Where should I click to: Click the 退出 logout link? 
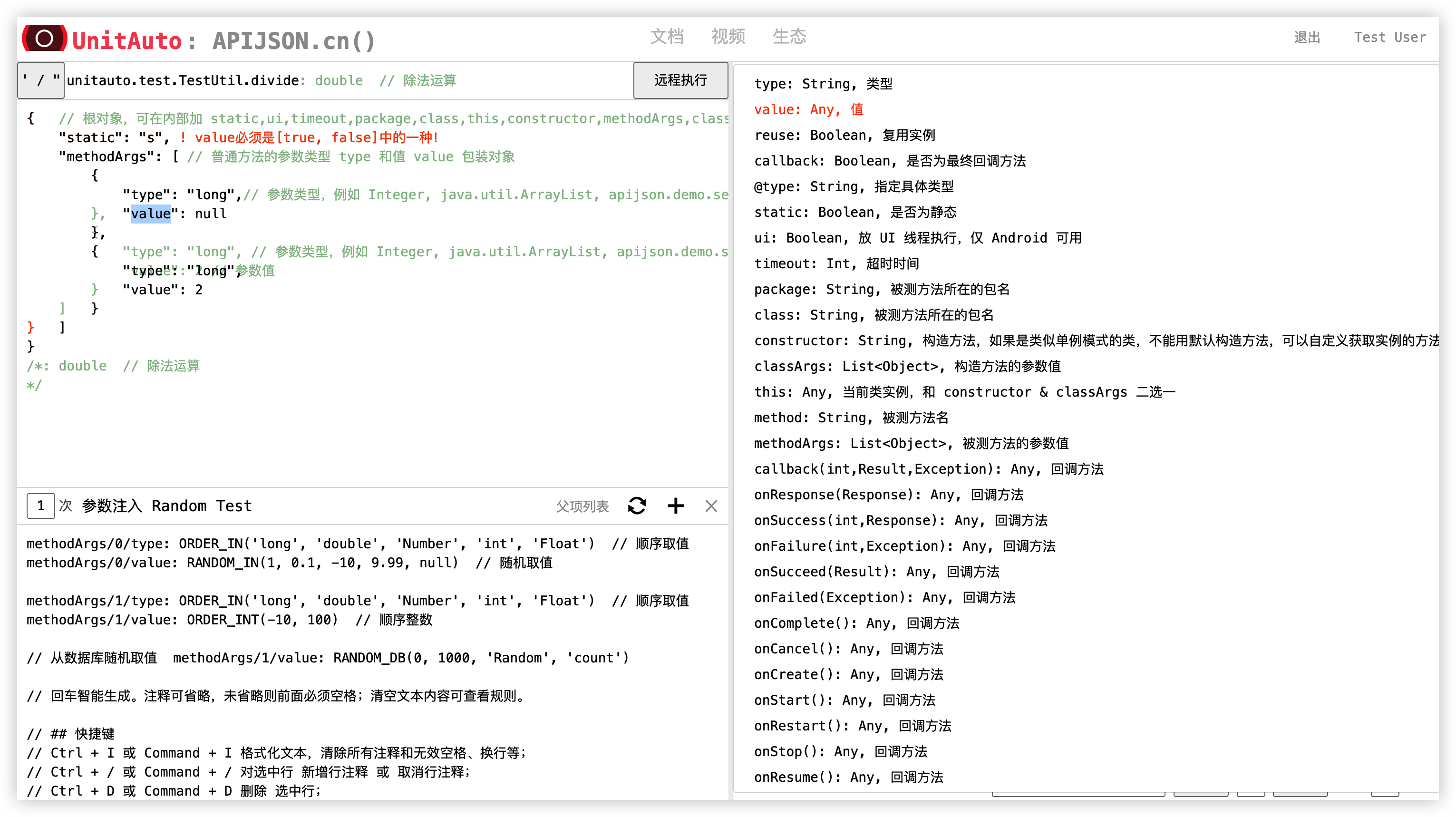coord(1307,37)
